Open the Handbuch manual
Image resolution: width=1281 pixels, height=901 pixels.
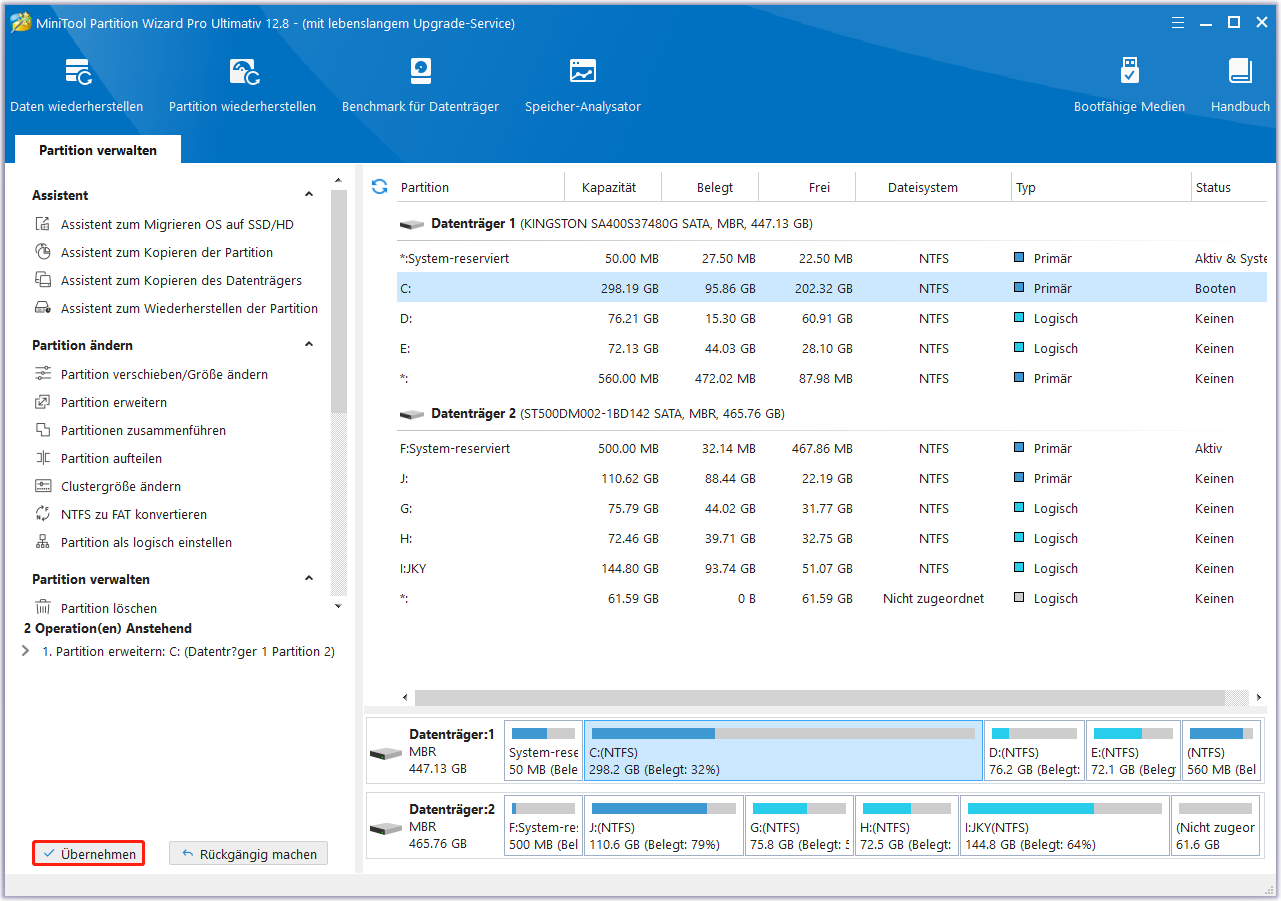[x=1240, y=86]
